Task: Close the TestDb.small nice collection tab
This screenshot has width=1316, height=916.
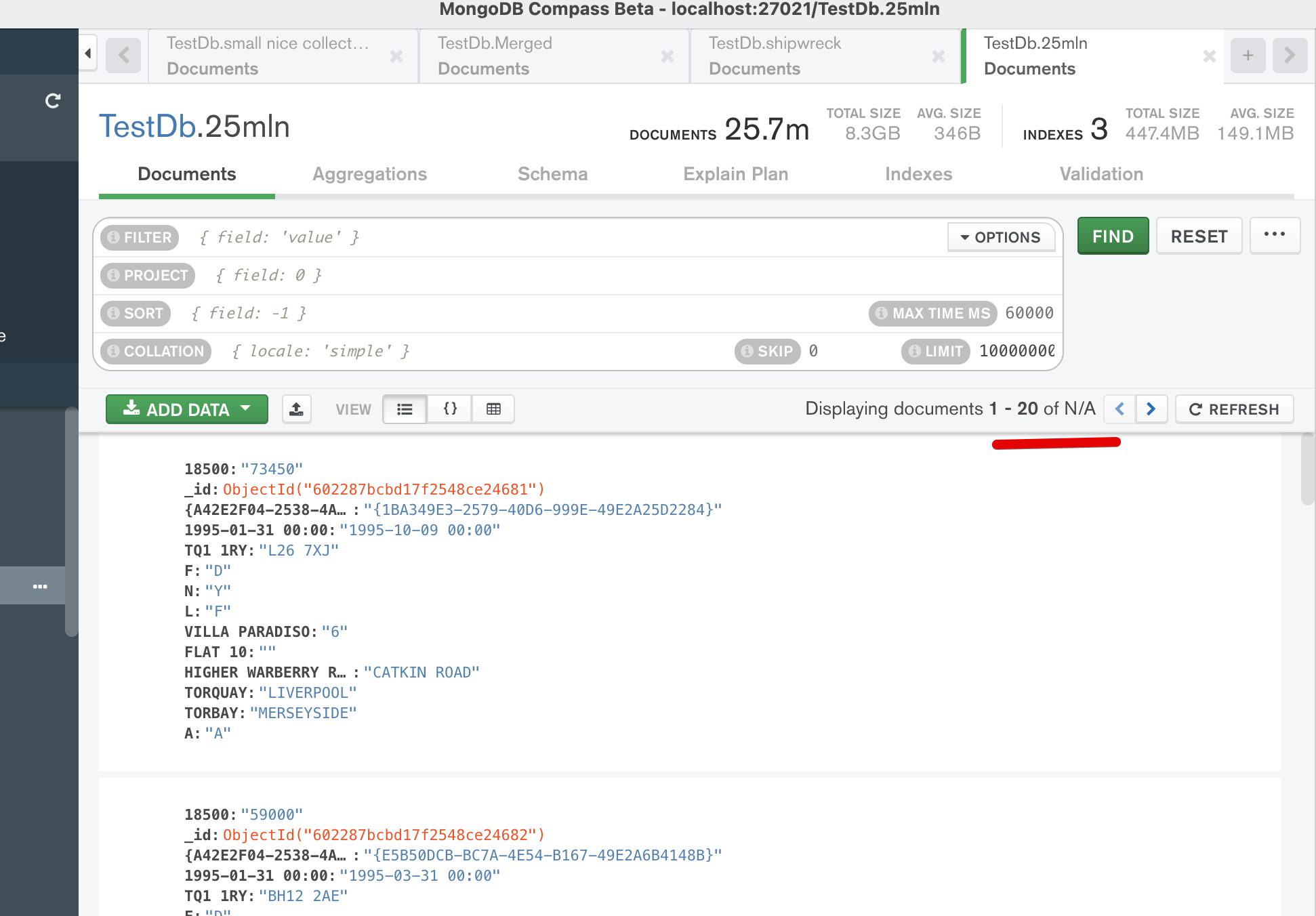Action: [x=396, y=56]
